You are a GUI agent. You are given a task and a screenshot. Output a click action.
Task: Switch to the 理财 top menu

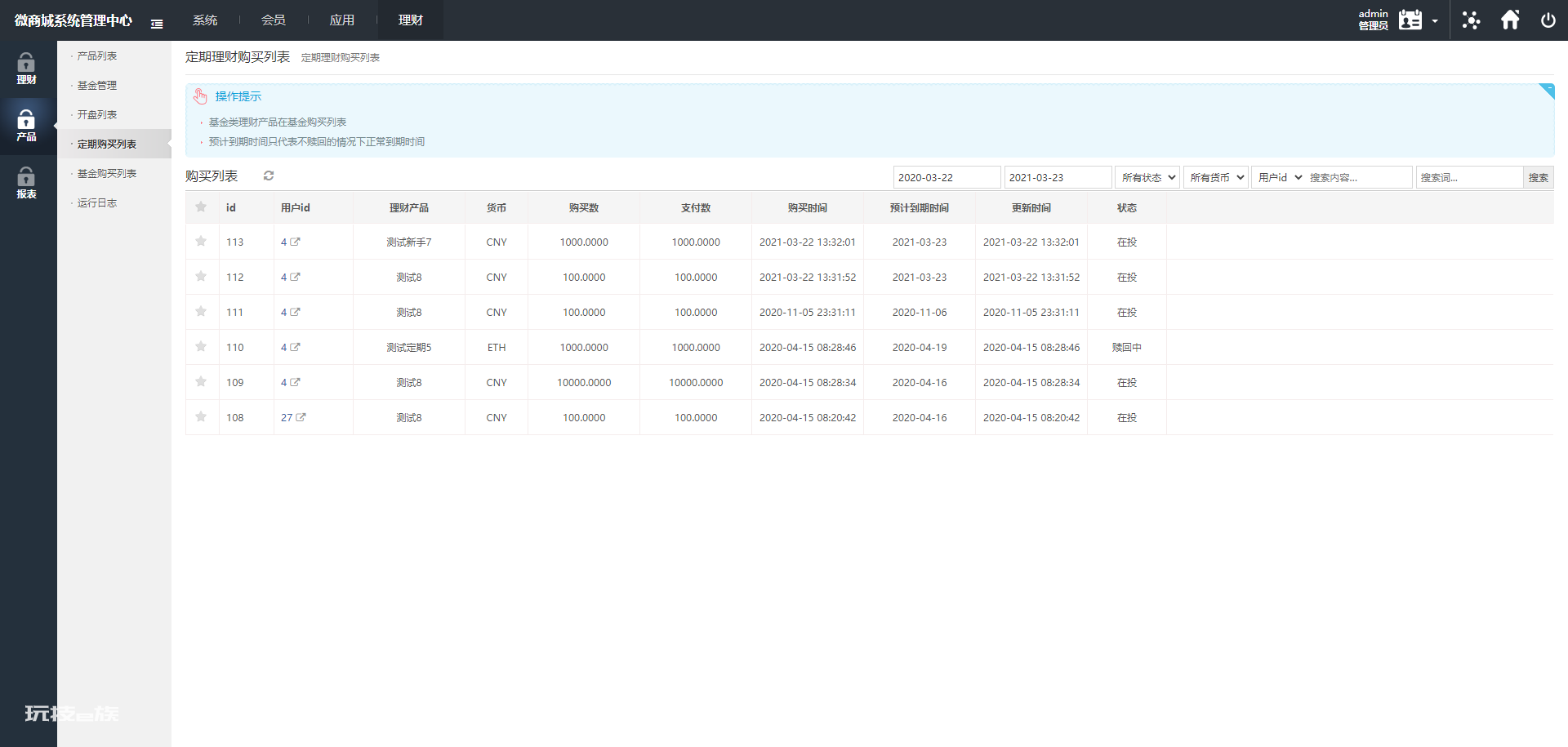[411, 20]
